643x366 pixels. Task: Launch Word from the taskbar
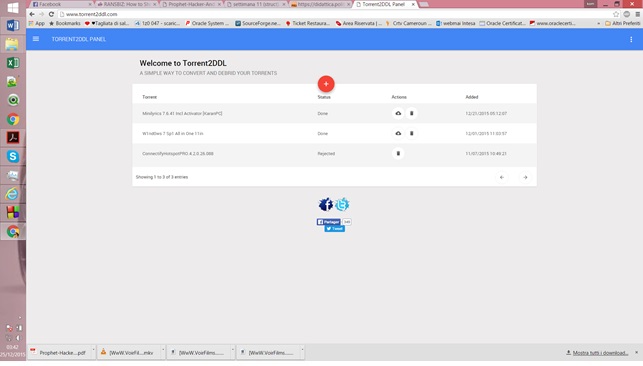point(13,25)
